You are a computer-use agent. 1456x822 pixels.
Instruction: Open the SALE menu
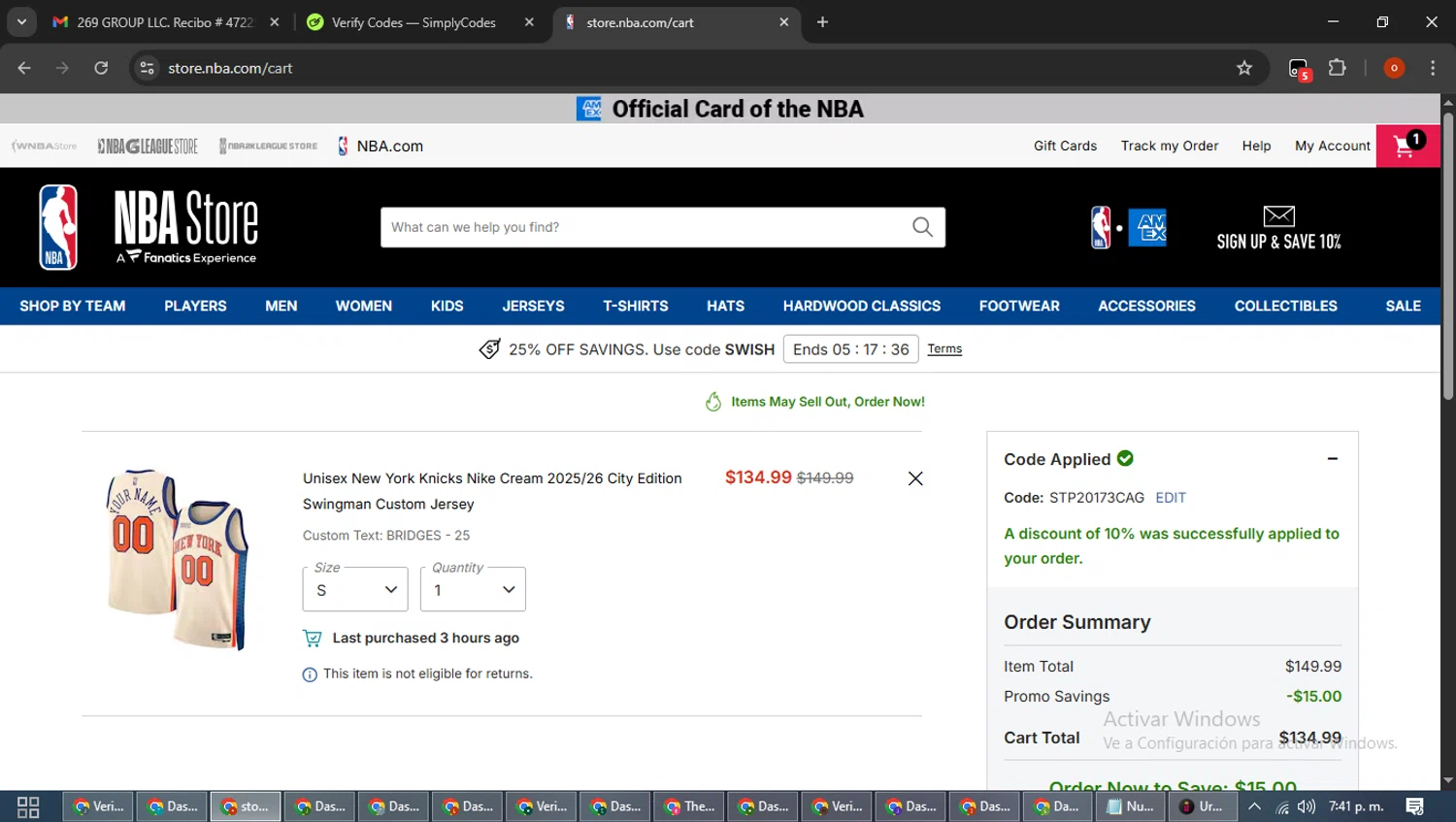click(x=1403, y=306)
